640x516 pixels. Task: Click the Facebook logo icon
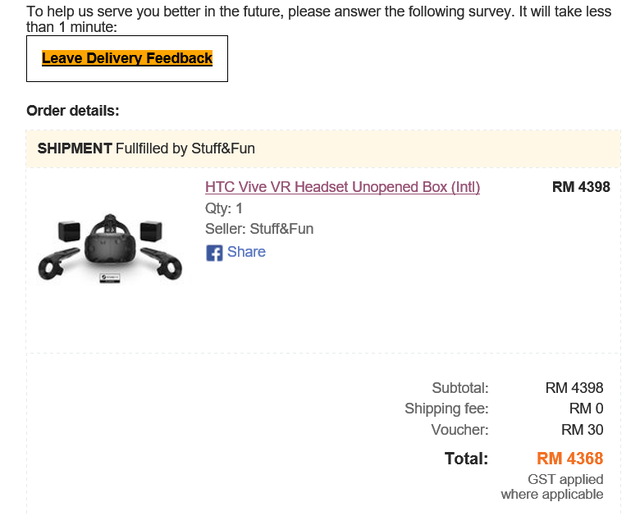click(214, 253)
